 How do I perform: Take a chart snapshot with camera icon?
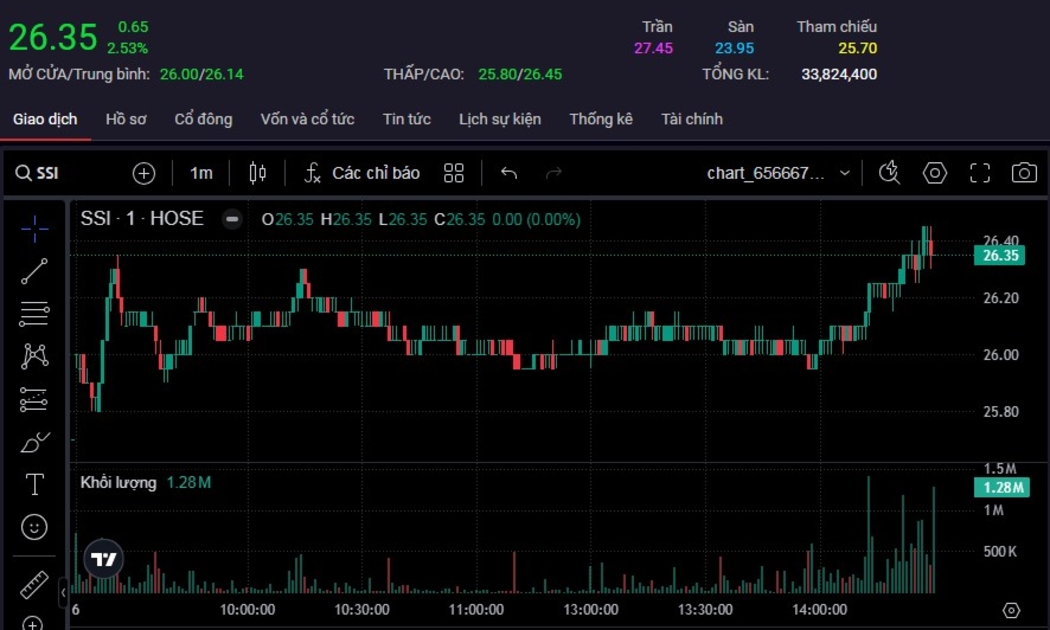(x=1023, y=173)
